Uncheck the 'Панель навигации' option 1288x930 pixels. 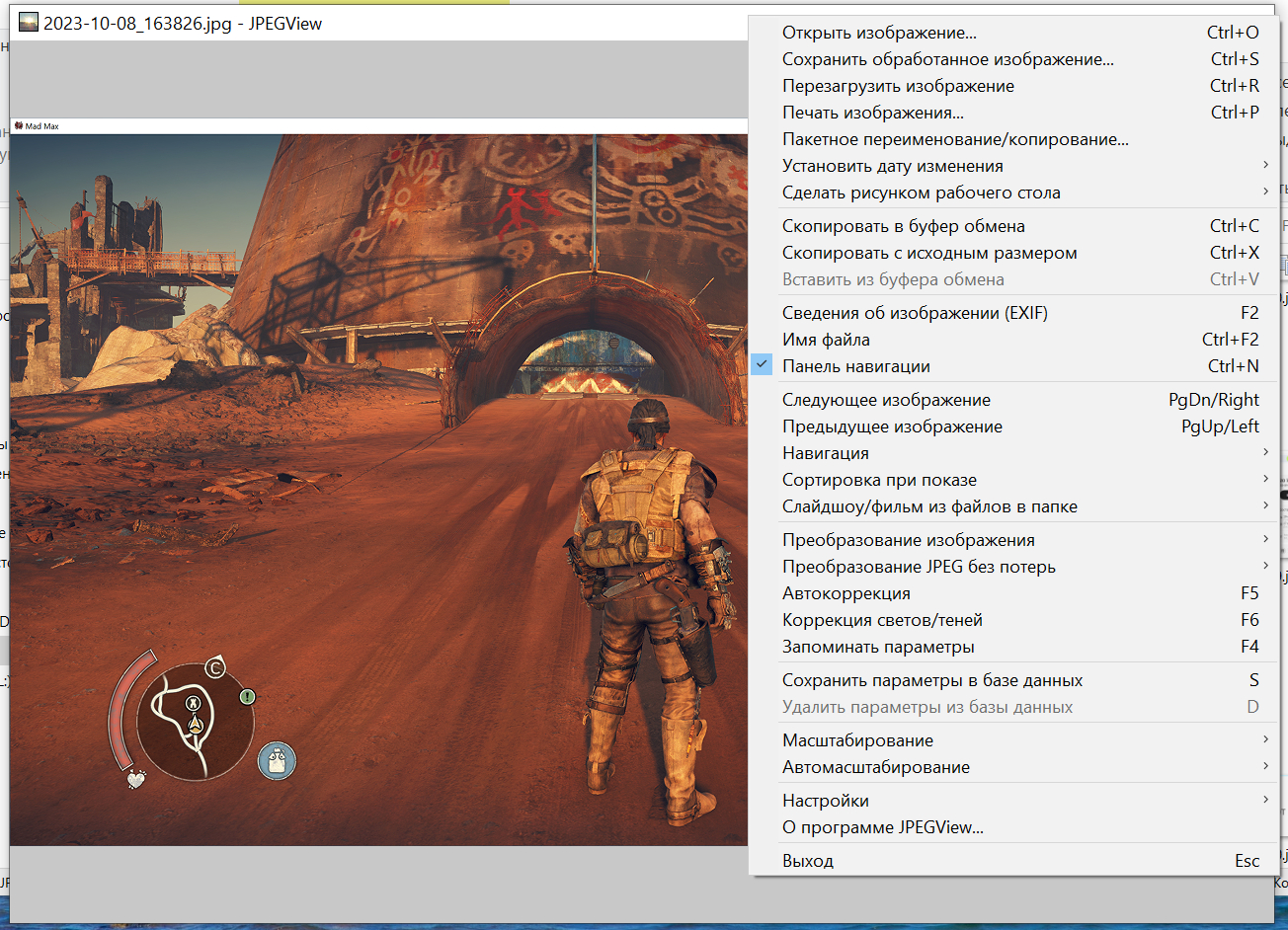point(1011,366)
